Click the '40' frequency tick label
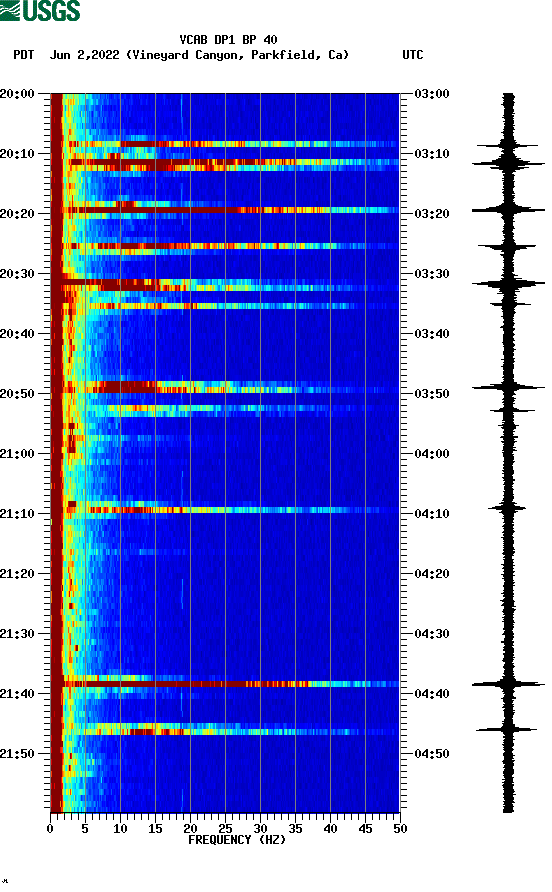Image resolution: width=552 pixels, height=892 pixels. click(330, 829)
